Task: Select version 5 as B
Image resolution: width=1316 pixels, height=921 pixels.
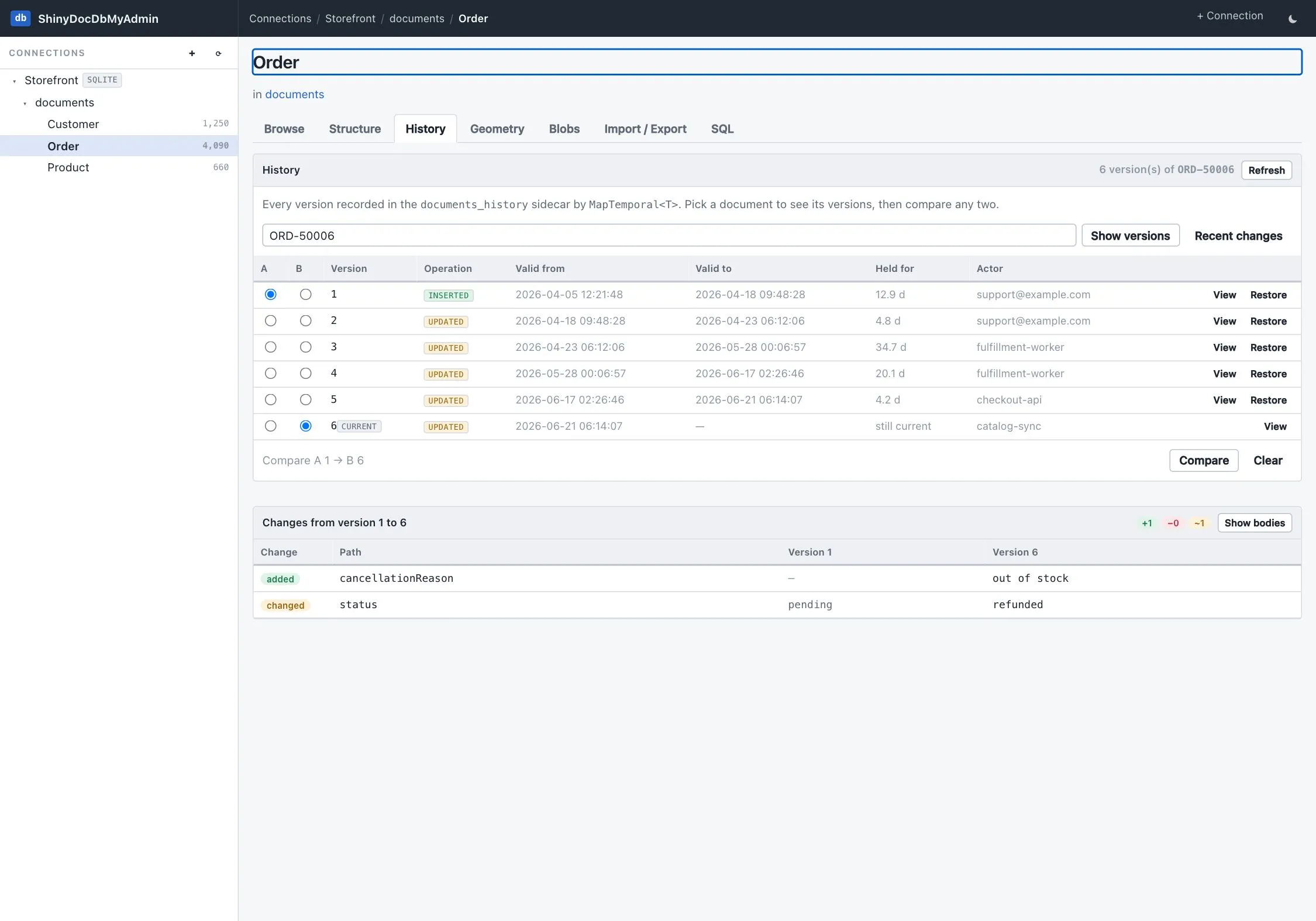Action: [305, 400]
